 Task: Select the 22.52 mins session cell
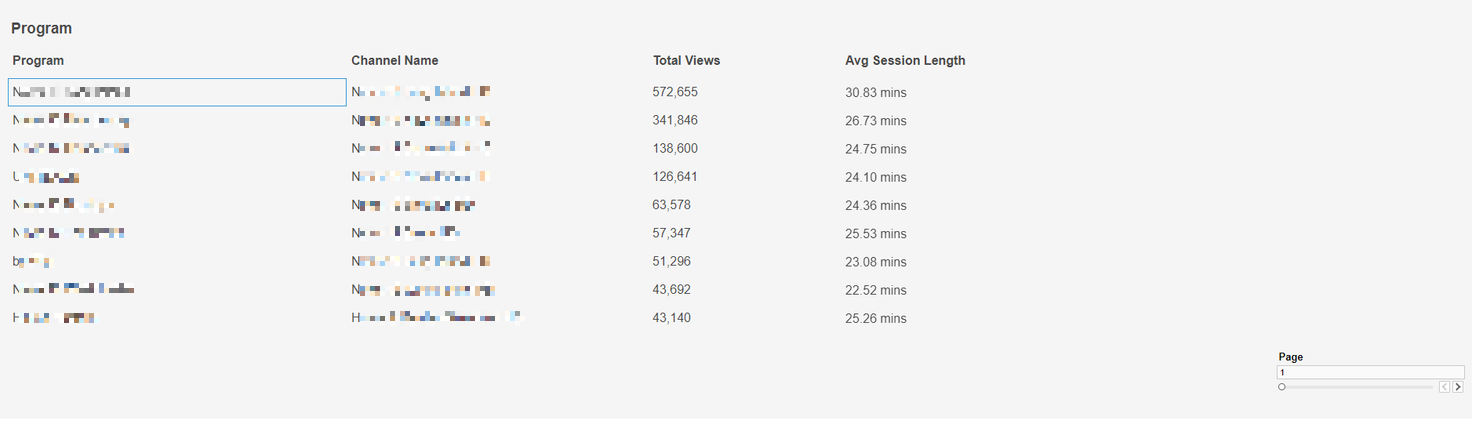876,290
